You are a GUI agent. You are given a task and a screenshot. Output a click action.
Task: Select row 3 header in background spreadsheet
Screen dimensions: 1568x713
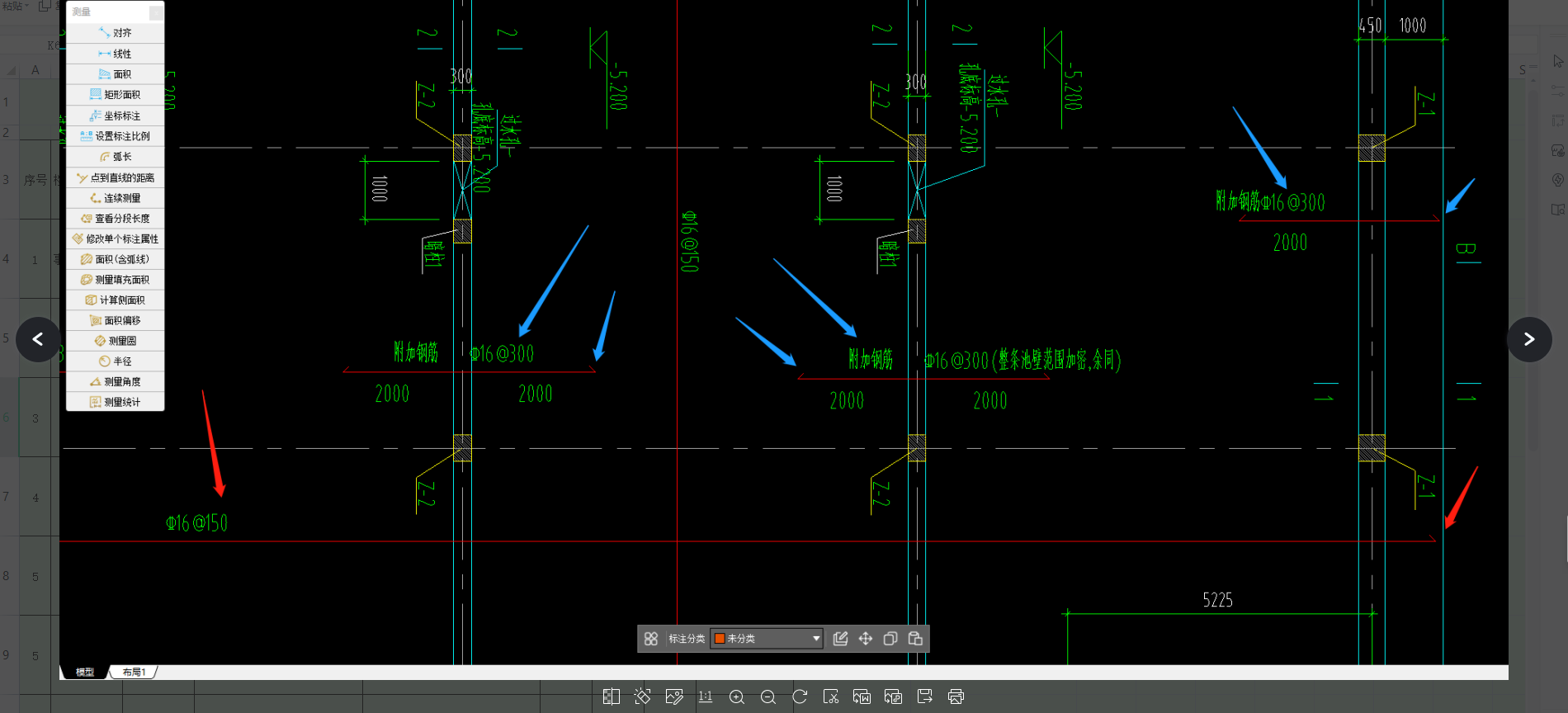pos(6,179)
